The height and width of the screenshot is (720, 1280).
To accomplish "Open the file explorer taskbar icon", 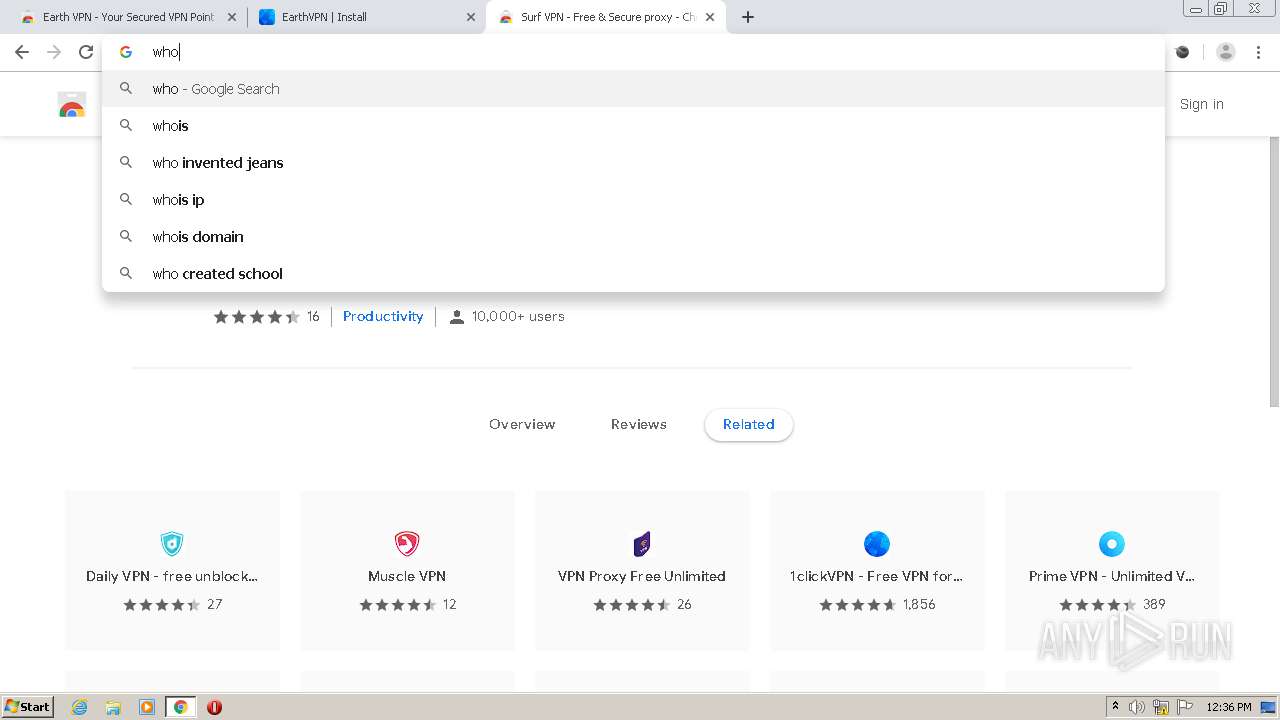I will click(x=113, y=707).
